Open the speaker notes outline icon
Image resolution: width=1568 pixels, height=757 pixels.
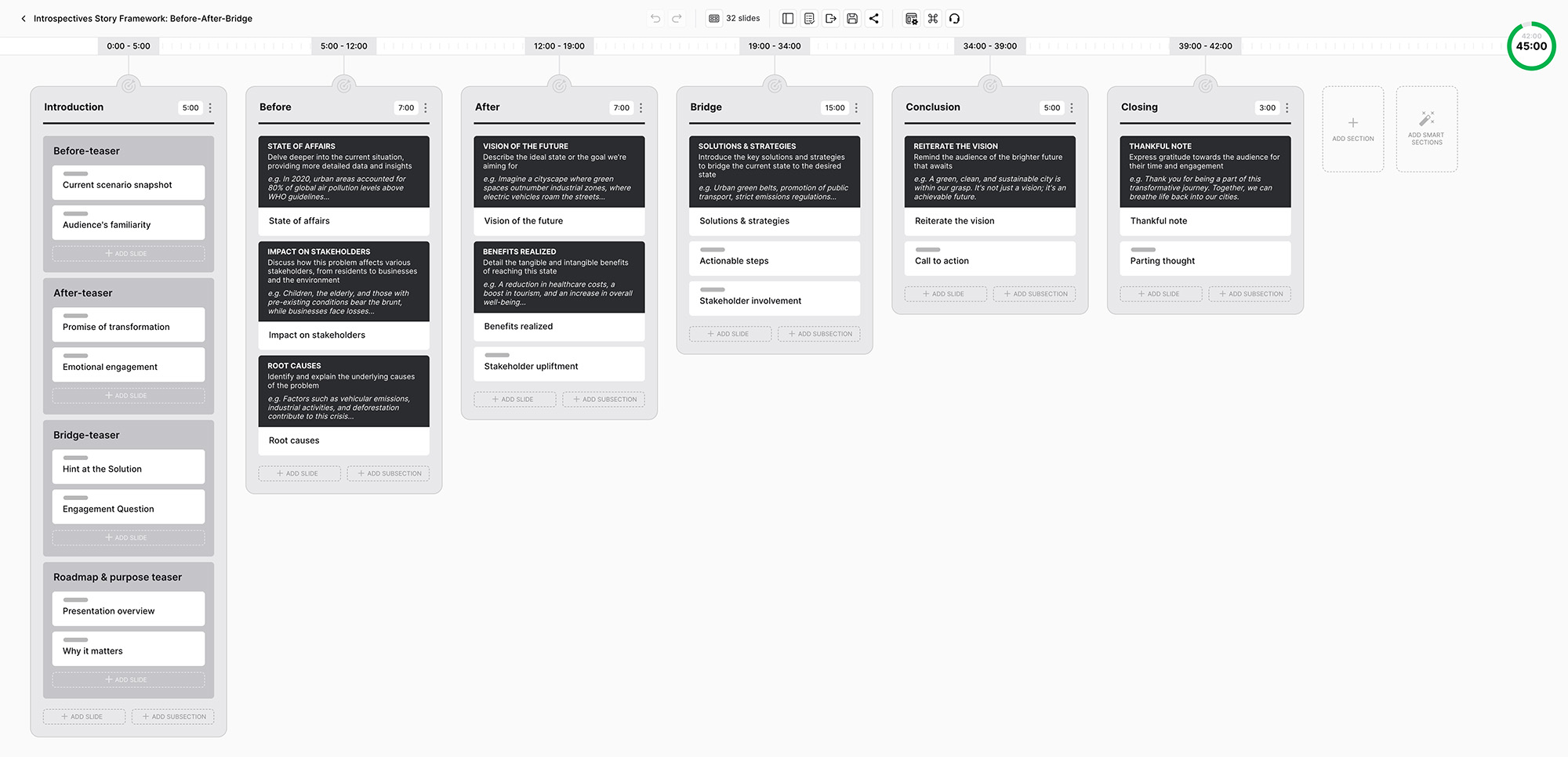[x=808, y=18]
